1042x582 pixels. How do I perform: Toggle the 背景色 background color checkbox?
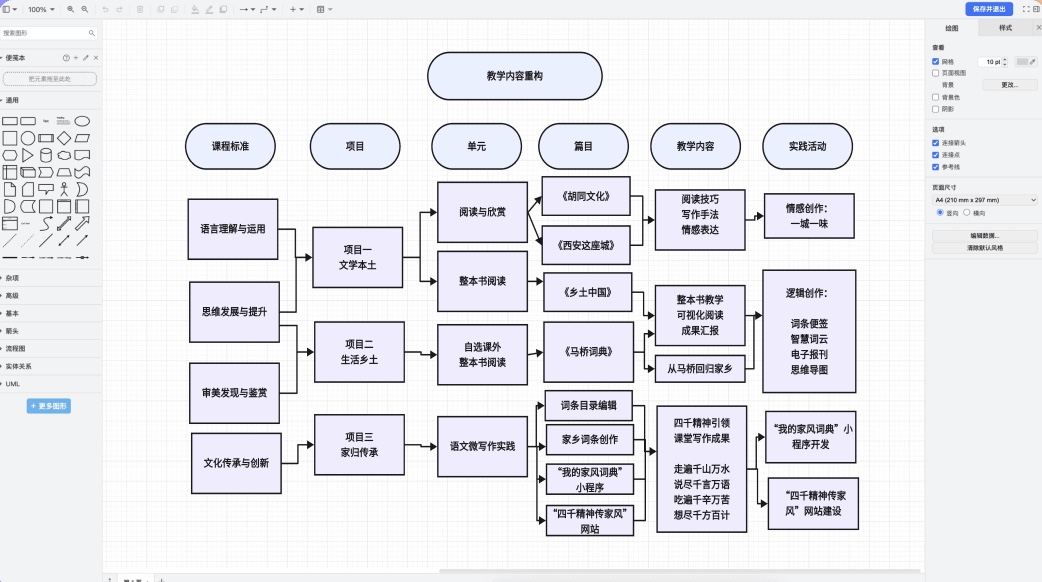(x=936, y=97)
